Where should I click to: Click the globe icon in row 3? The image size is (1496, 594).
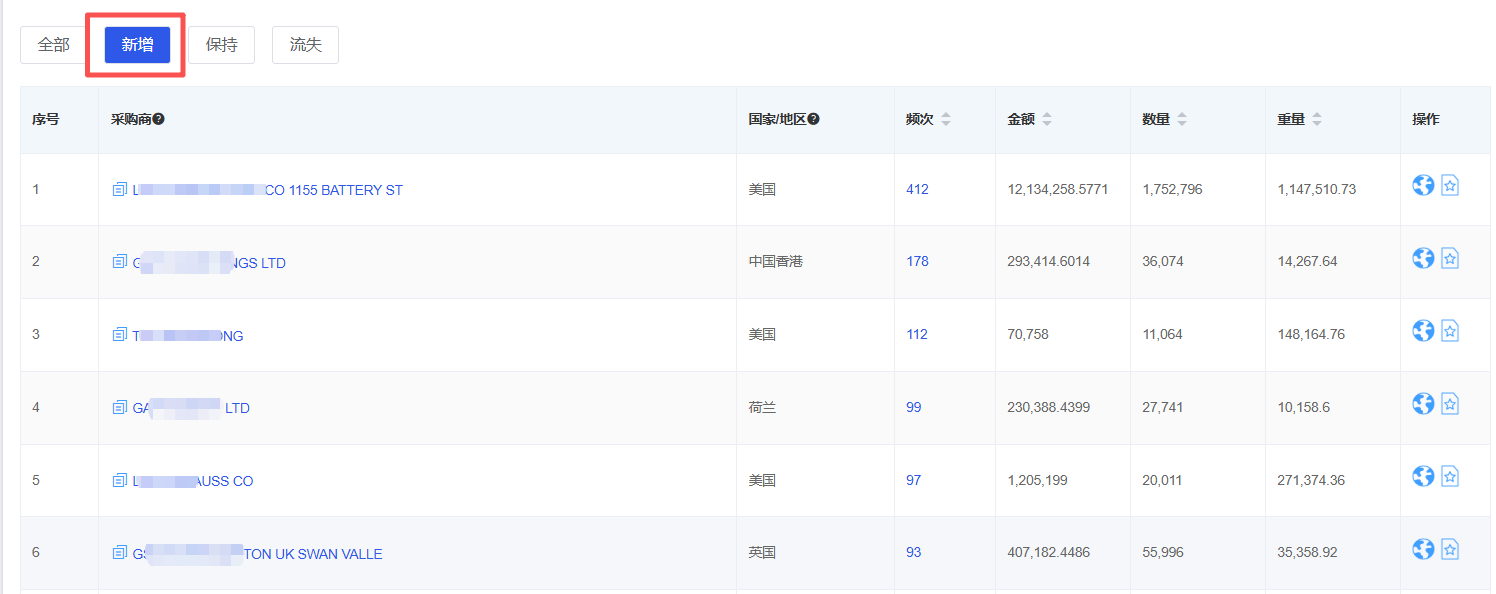pos(1422,330)
